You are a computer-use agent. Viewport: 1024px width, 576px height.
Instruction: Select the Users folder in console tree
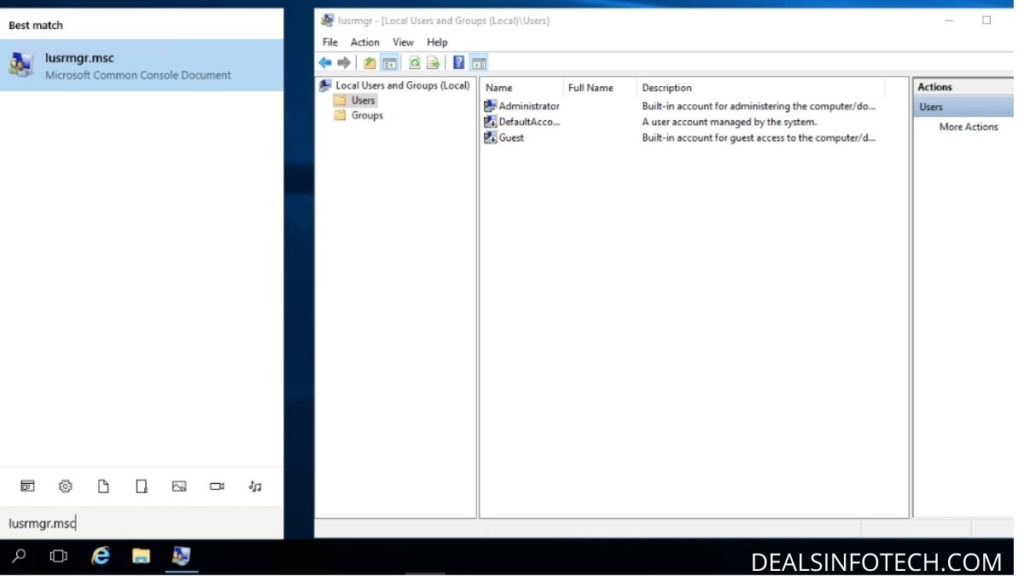coord(362,101)
